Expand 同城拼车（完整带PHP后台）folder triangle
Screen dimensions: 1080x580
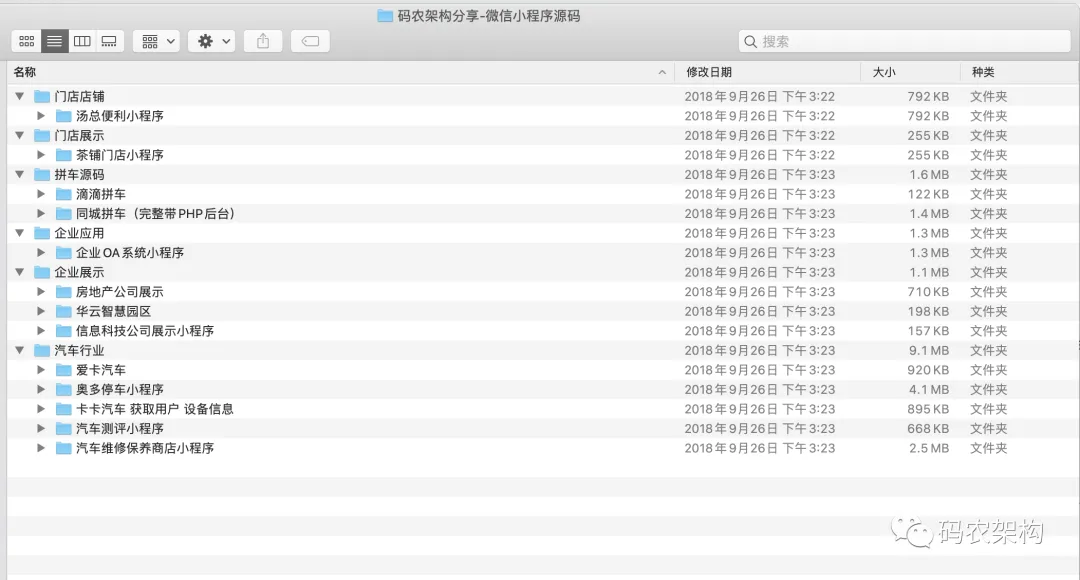click(x=41, y=214)
